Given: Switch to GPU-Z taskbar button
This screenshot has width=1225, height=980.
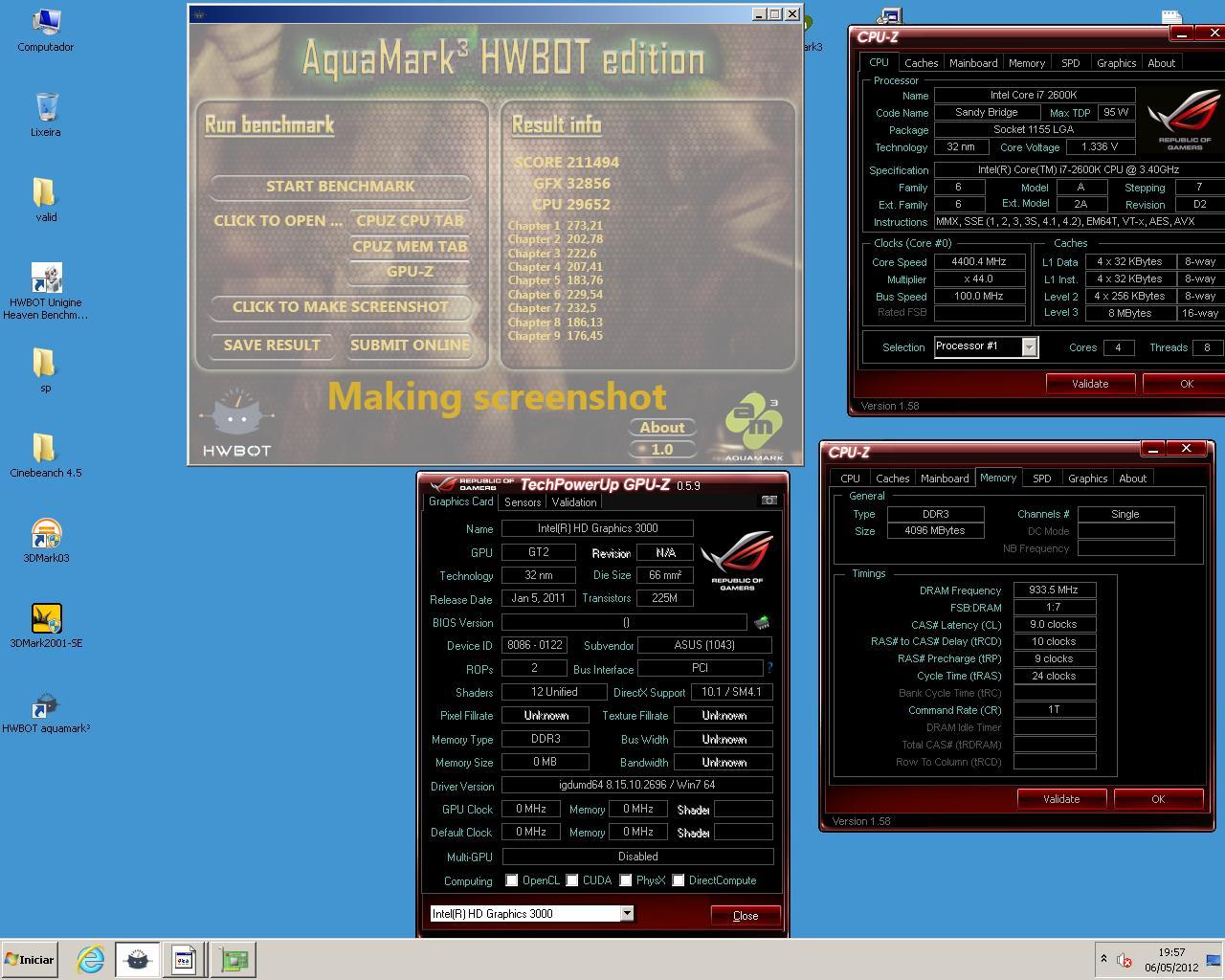Looking at the screenshot, I should tap(234, 959).
